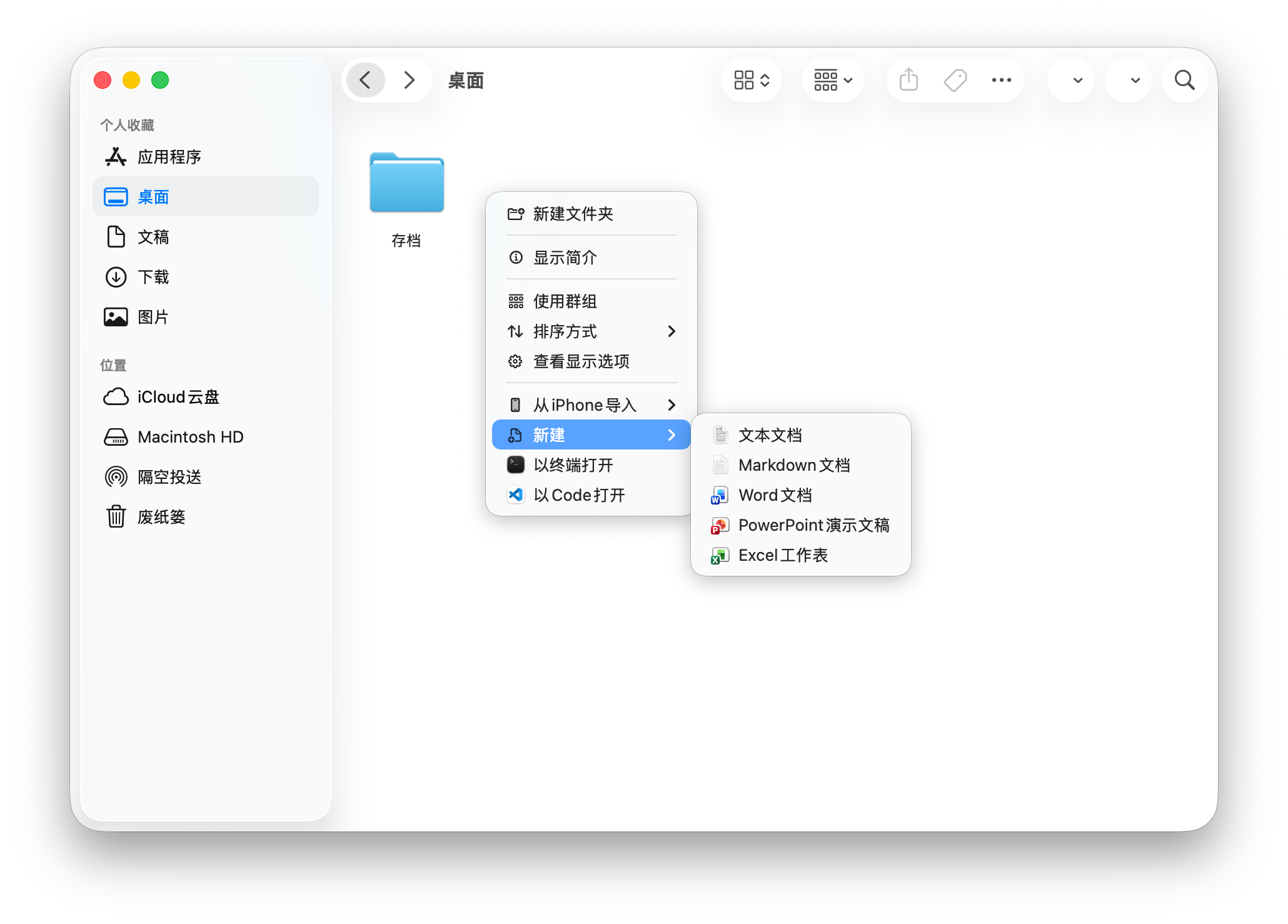Create a new Word文档
Viewport: 1288px width, 924px height.
click(801, 495)
